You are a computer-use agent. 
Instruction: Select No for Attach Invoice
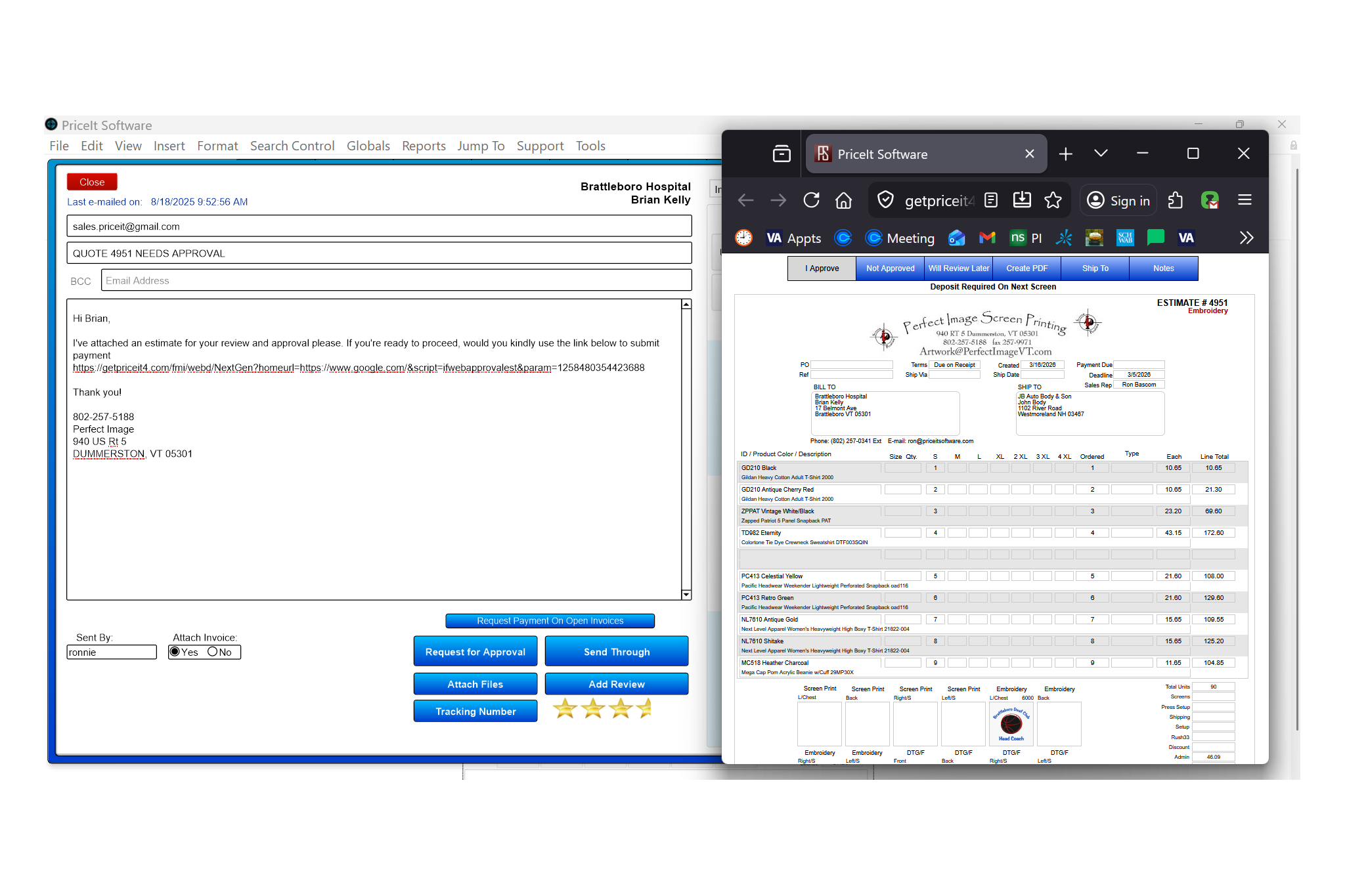tap(213, 652)
